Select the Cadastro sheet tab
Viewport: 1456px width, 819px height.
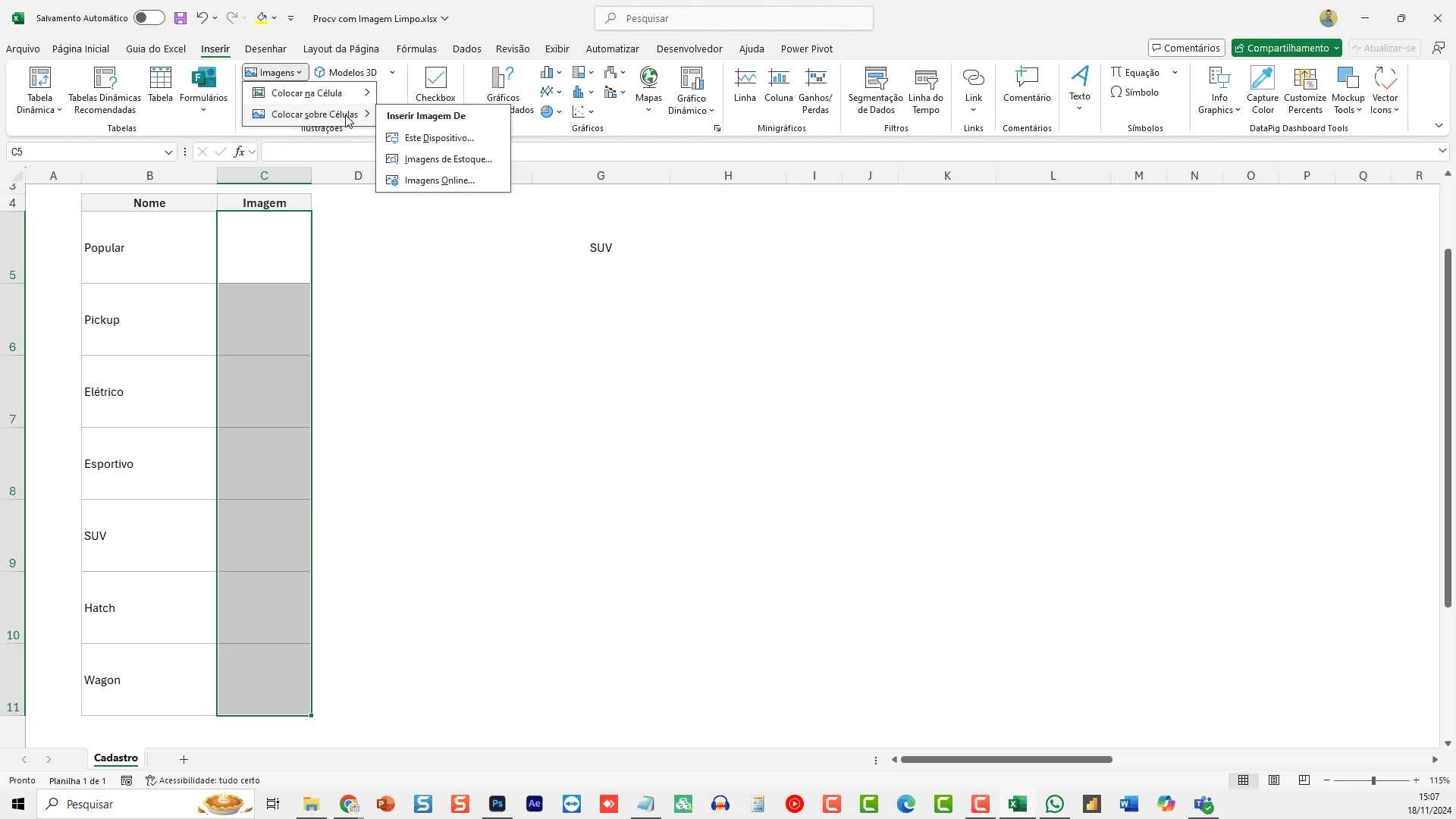[x=116, y=758]
